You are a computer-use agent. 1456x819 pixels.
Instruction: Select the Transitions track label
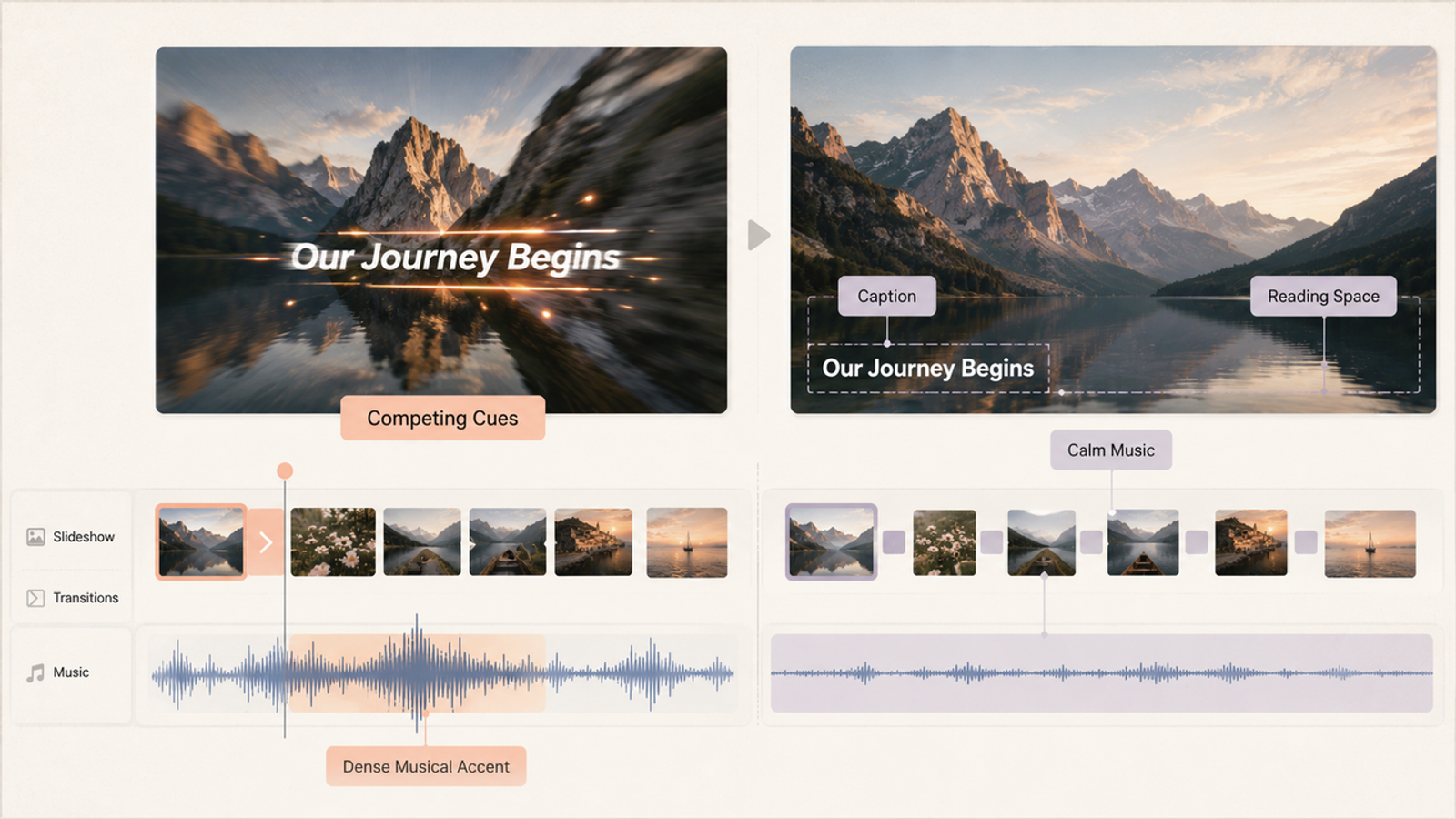click(86, 598)
